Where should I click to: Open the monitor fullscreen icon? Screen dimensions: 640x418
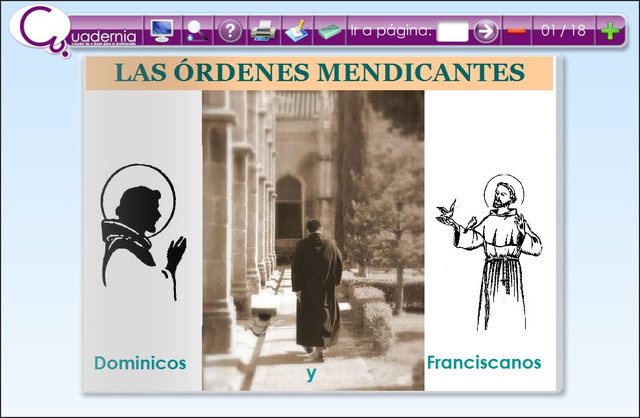click(x=162, y=31)
